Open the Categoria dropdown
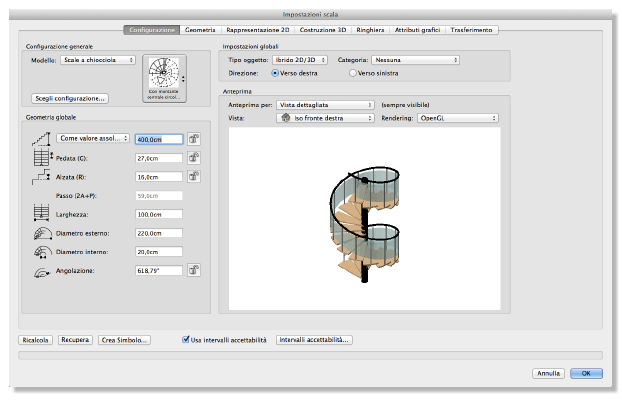Image resolution: width=622 pixels, height=407 pixels. (x=415, y=60)
